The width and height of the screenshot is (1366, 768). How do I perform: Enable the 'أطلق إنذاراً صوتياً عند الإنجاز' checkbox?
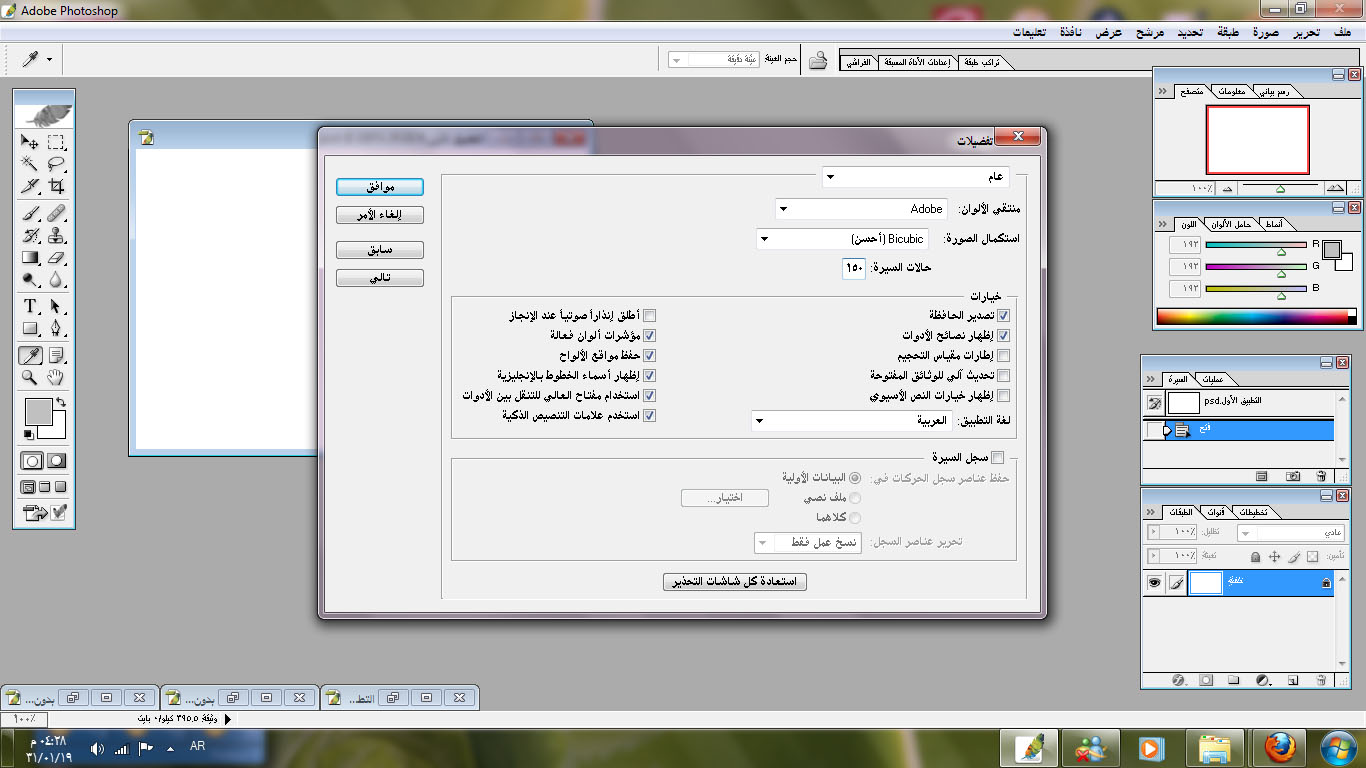650,316
